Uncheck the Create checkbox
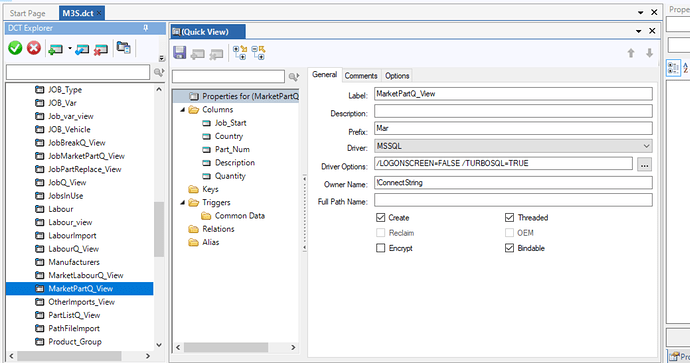The image size is (690, 363). tap(381, 218)
